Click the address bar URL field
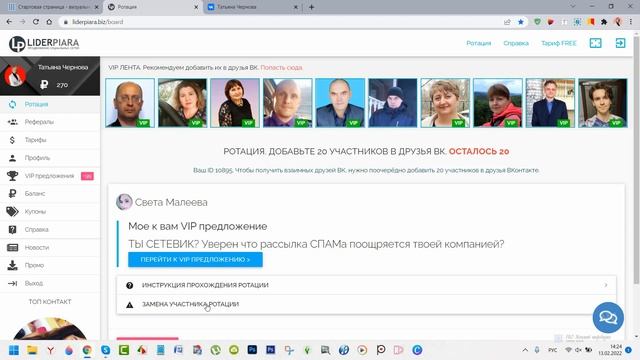This screenshot has height=360, width=640. coord(282,22)
